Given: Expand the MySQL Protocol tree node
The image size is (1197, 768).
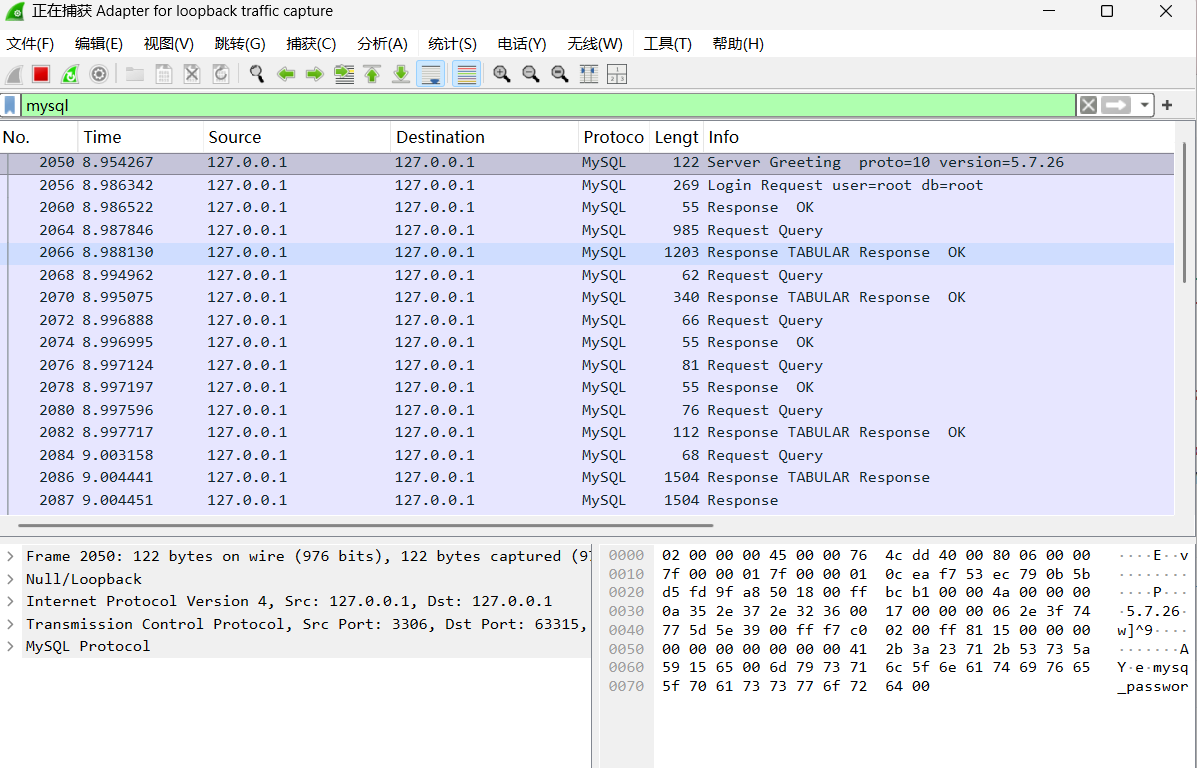Looking at the screenshot, I should tap(10, 646).
